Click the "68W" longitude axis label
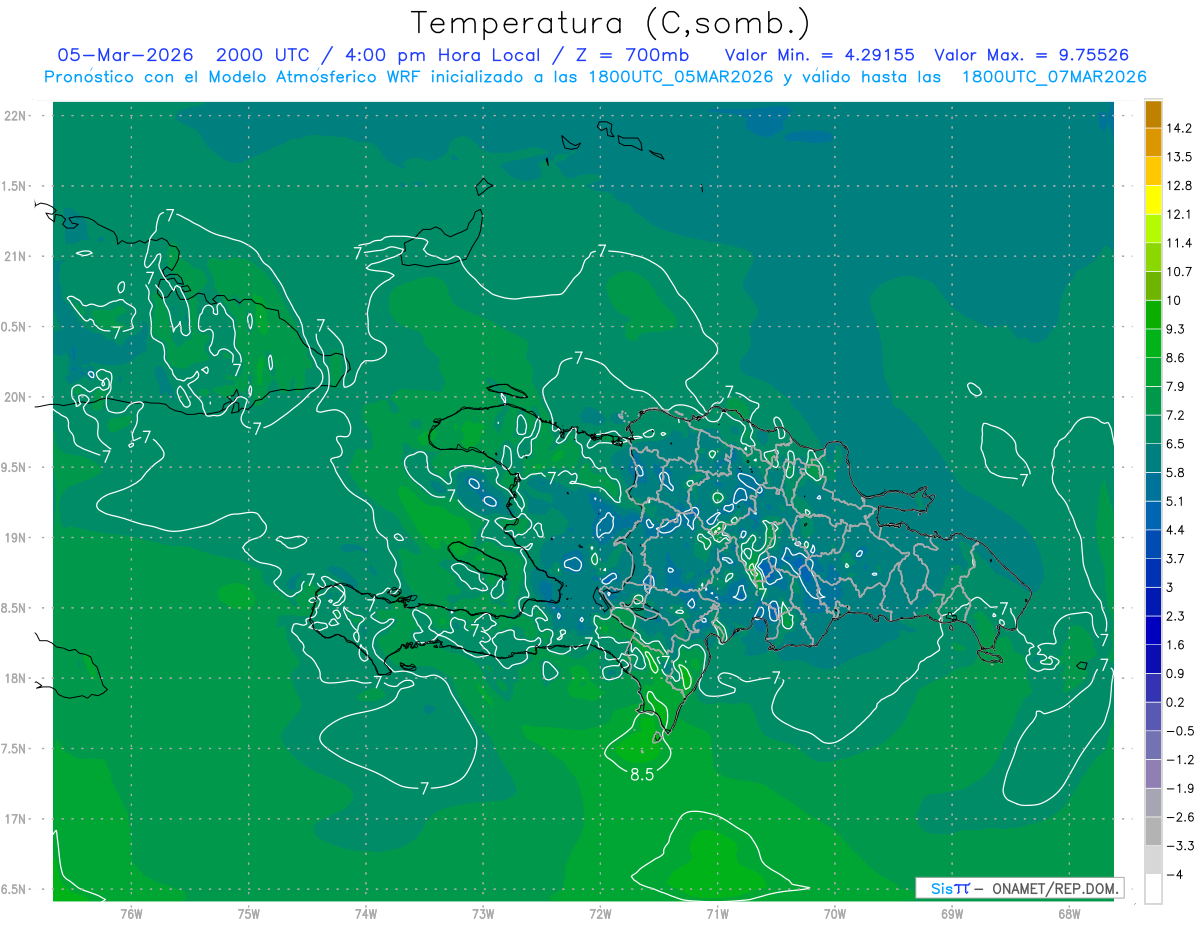 click(1068, 913)
